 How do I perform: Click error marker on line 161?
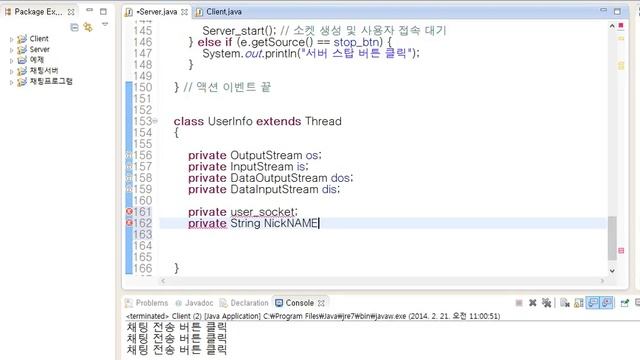point(129,211)
